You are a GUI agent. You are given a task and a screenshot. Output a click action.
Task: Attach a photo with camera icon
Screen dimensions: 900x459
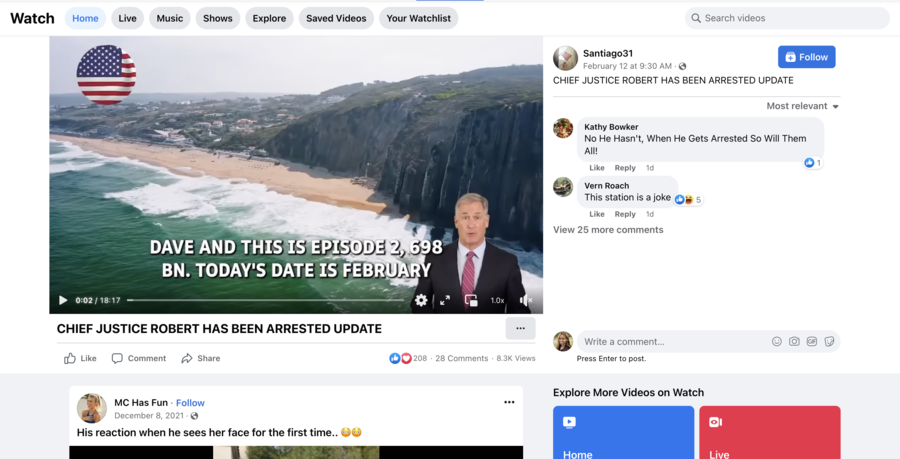794,341
